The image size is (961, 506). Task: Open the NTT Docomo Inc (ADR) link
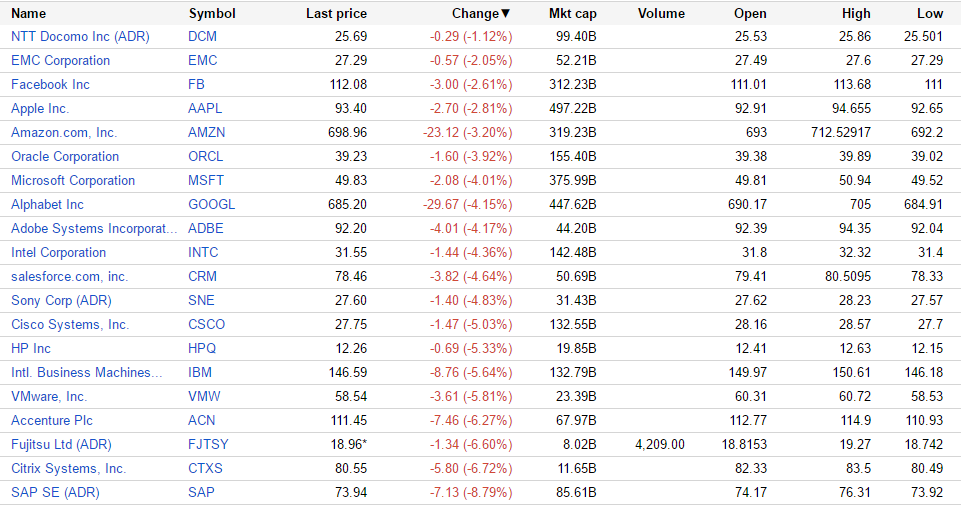(79, 37)
